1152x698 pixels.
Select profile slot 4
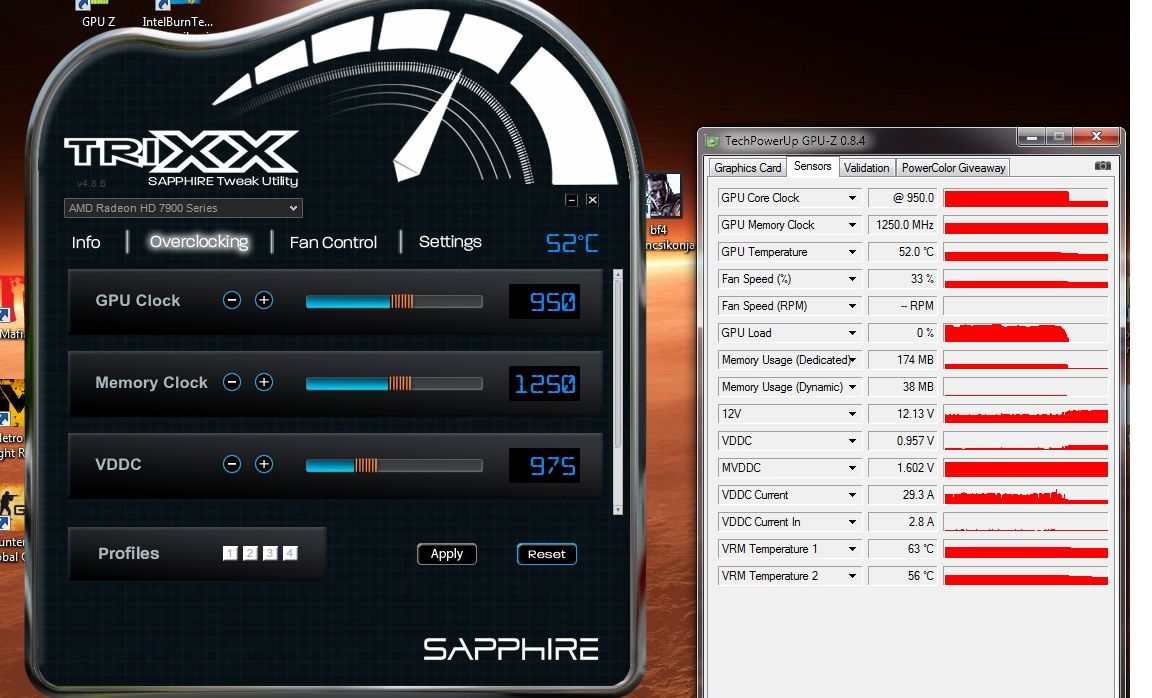(290, 553)
